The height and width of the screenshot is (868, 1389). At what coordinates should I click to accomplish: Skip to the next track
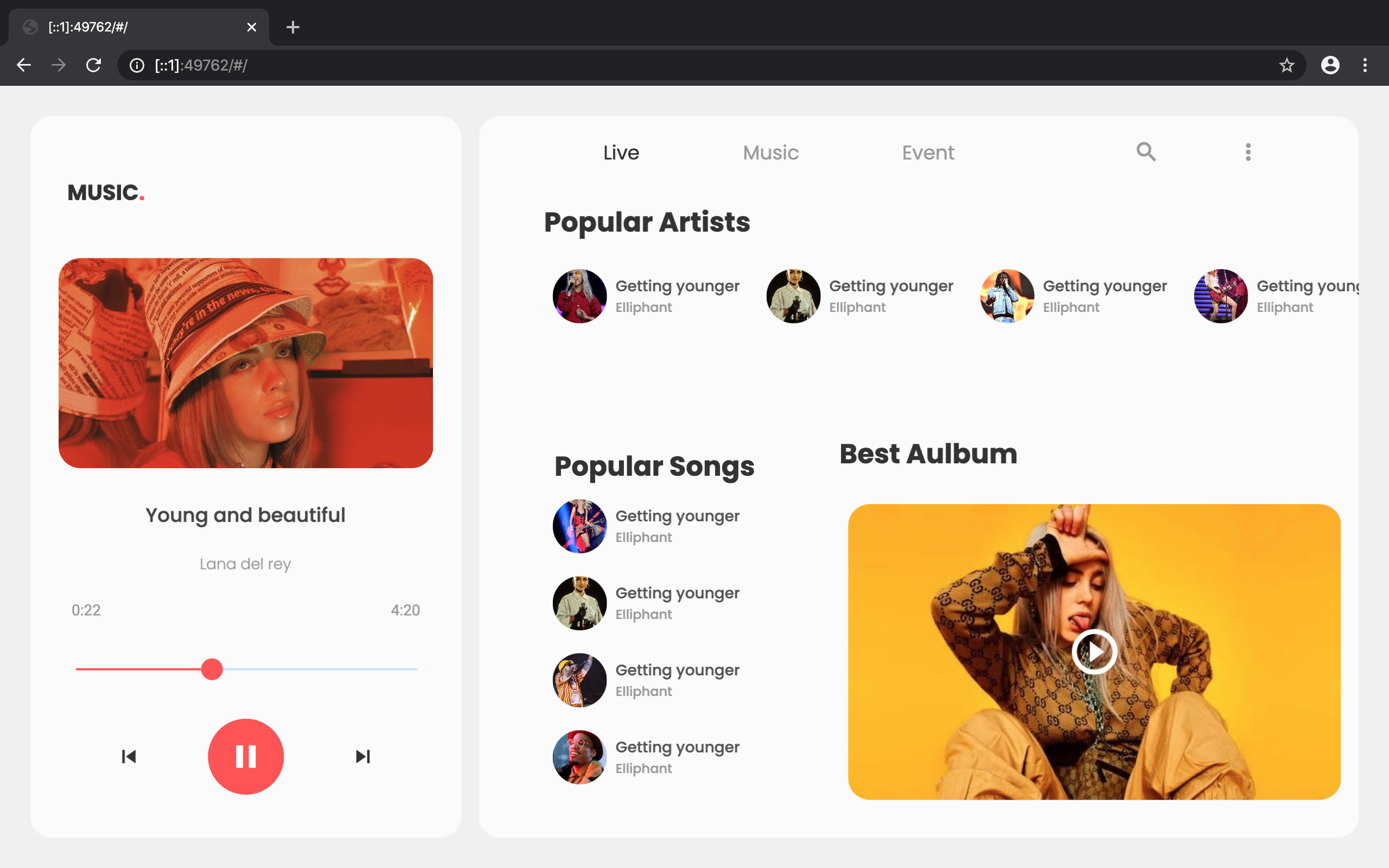[363, 756]
